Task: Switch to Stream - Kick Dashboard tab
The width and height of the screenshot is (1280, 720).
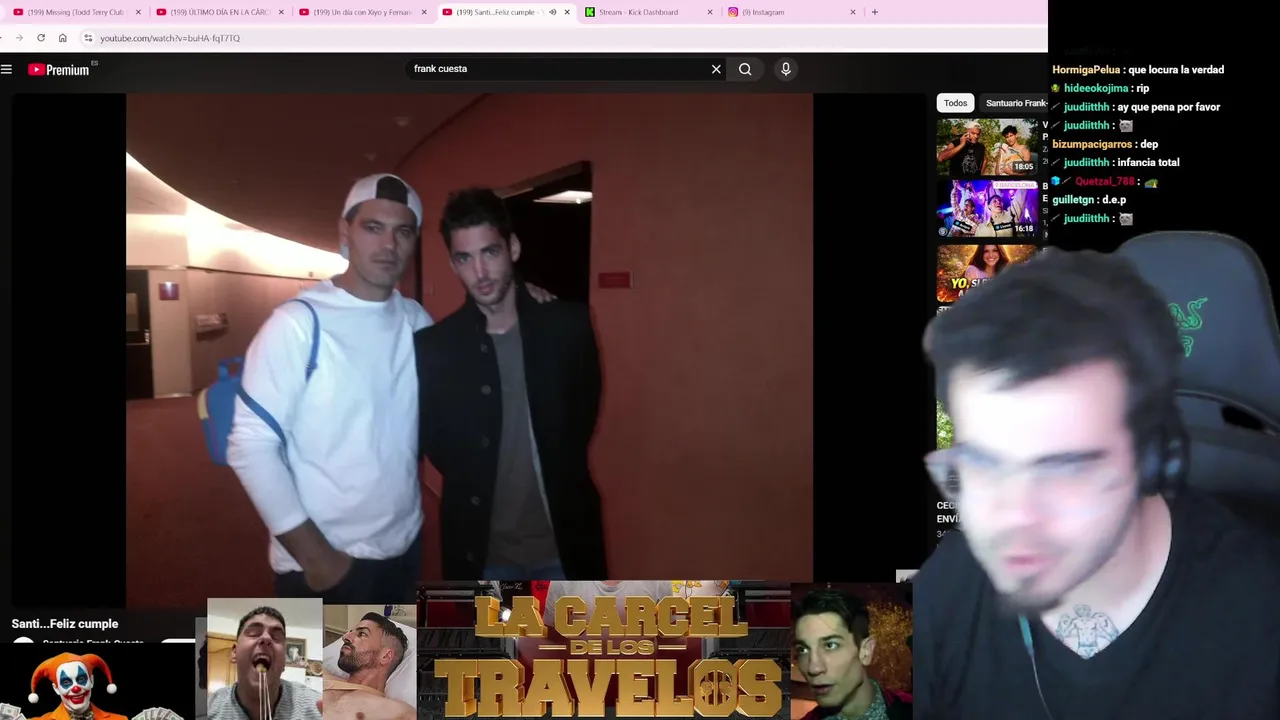Action: point(638,12)
